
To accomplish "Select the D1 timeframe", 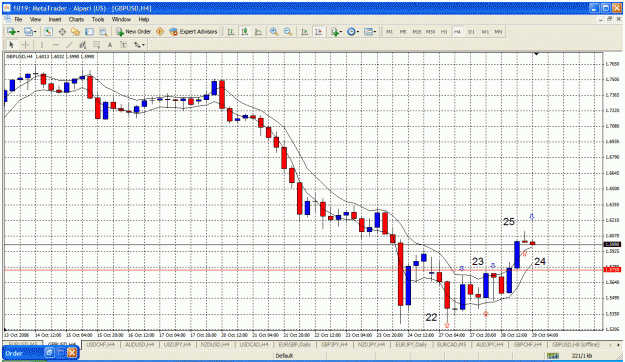I will click(x=471, y=31).
